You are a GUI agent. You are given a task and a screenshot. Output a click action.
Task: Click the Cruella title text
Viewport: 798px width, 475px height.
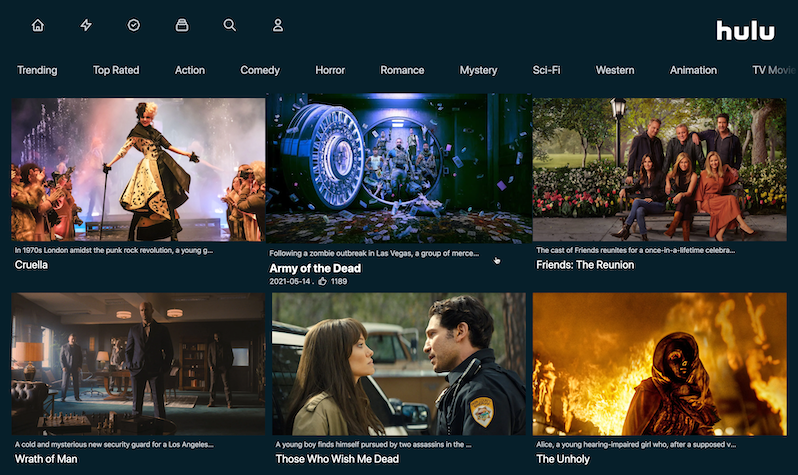click(32, 265)
